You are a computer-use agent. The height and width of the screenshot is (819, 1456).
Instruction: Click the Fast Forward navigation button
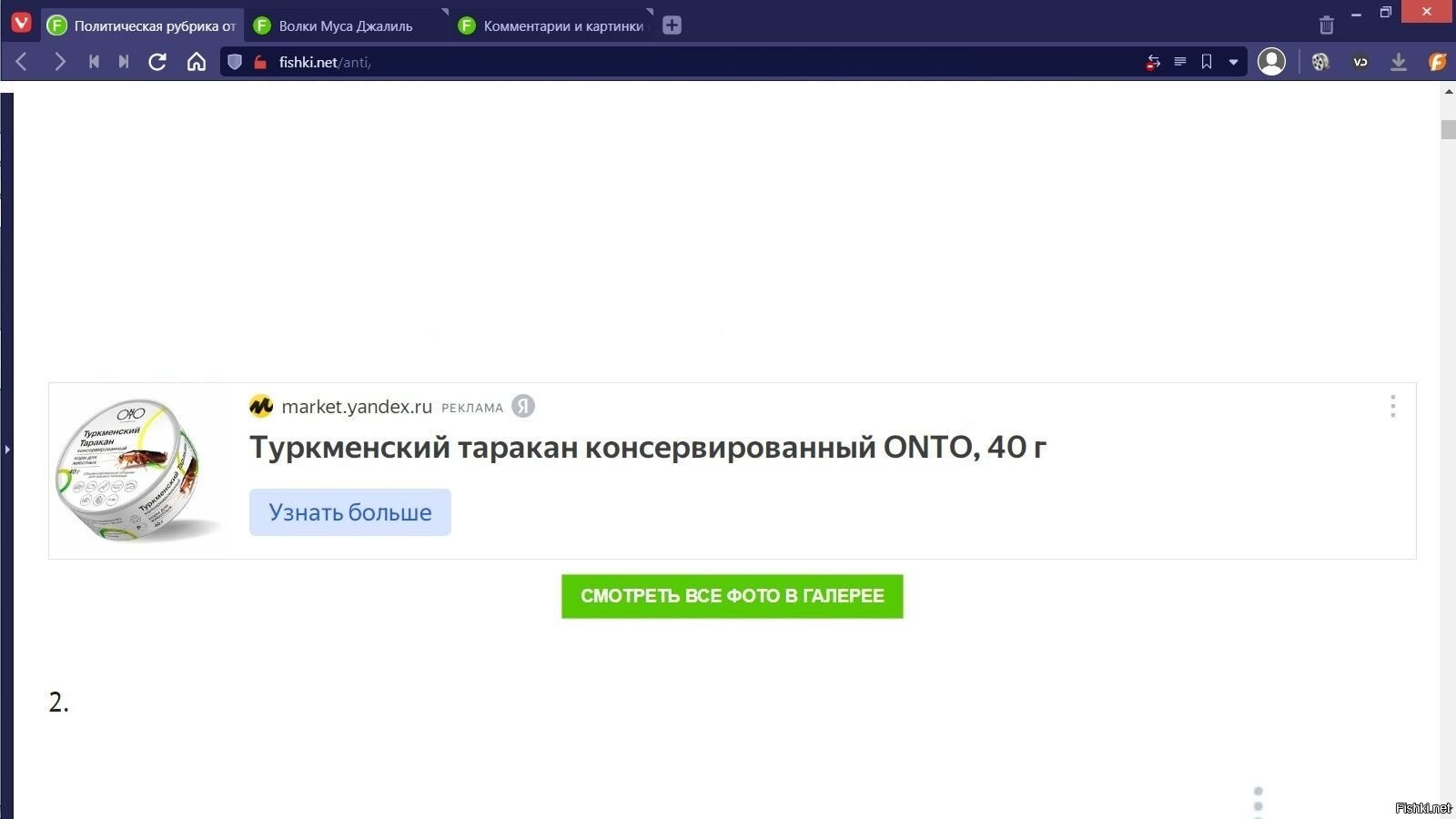click(124, 62)
